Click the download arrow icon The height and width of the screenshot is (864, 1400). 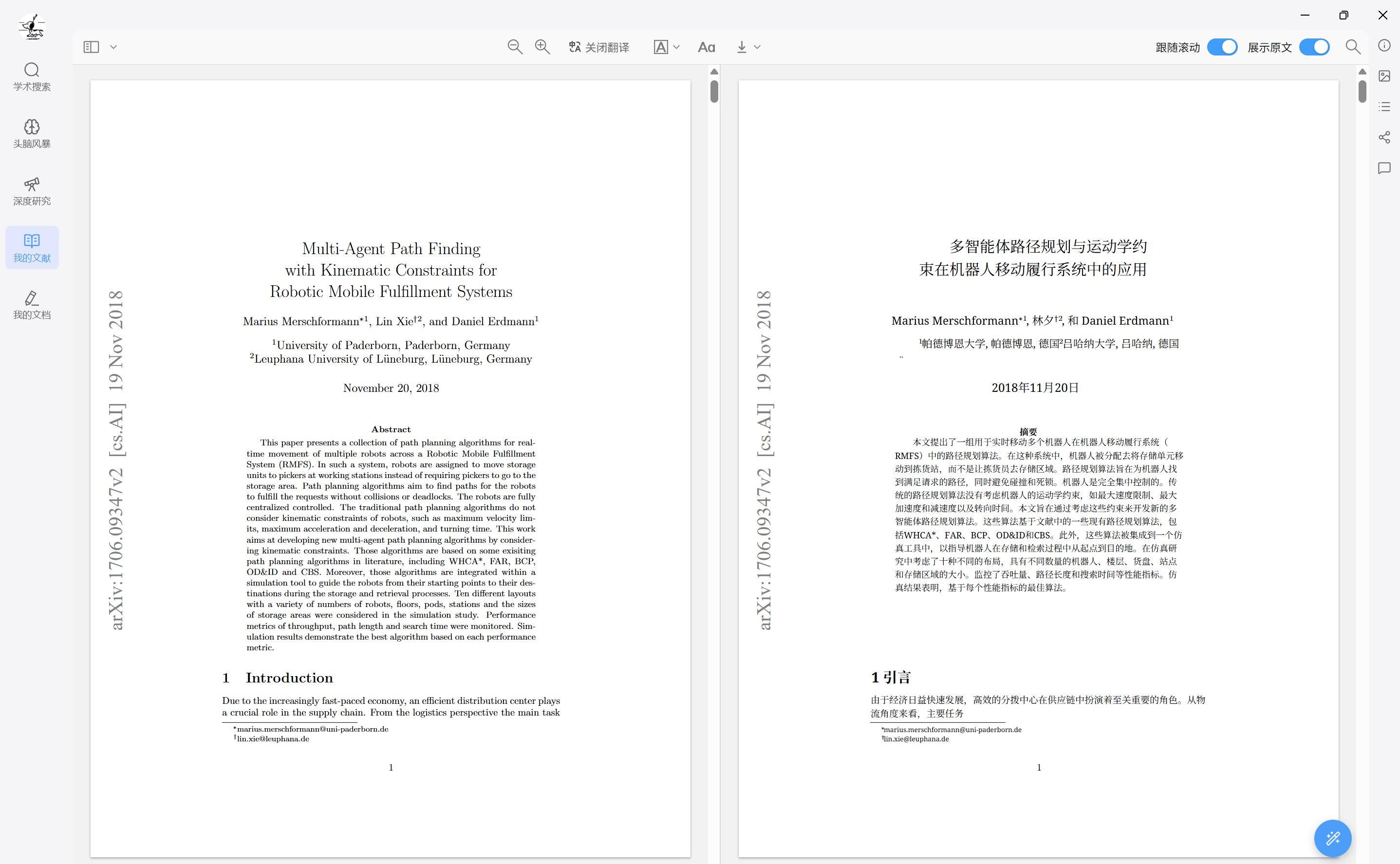[742, 47]
